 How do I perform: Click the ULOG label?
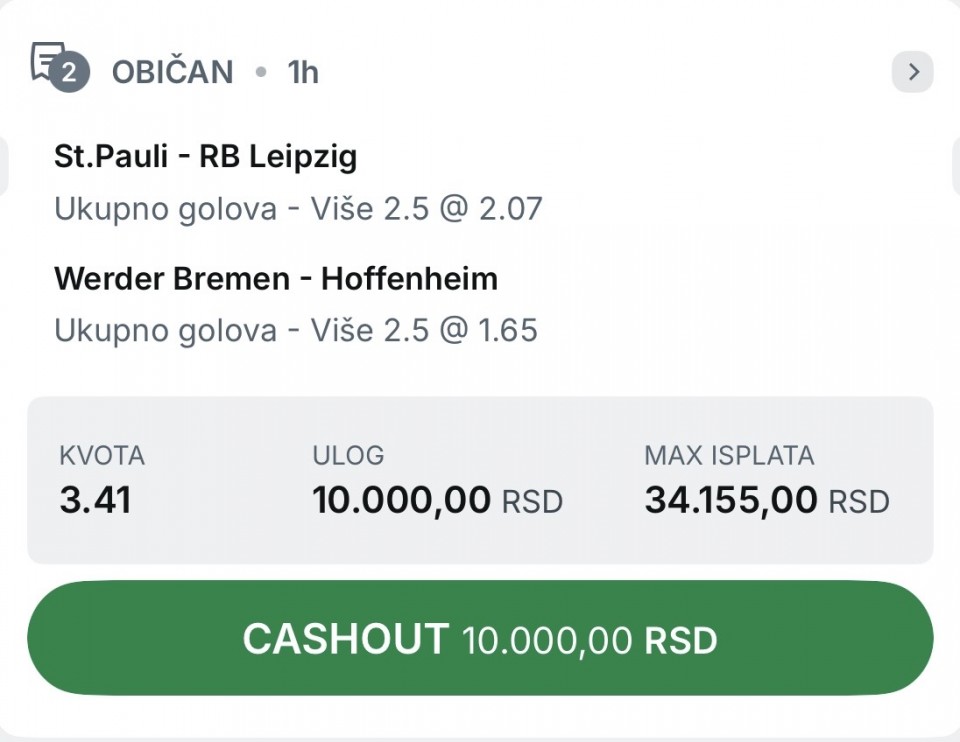tap(348, 456)
